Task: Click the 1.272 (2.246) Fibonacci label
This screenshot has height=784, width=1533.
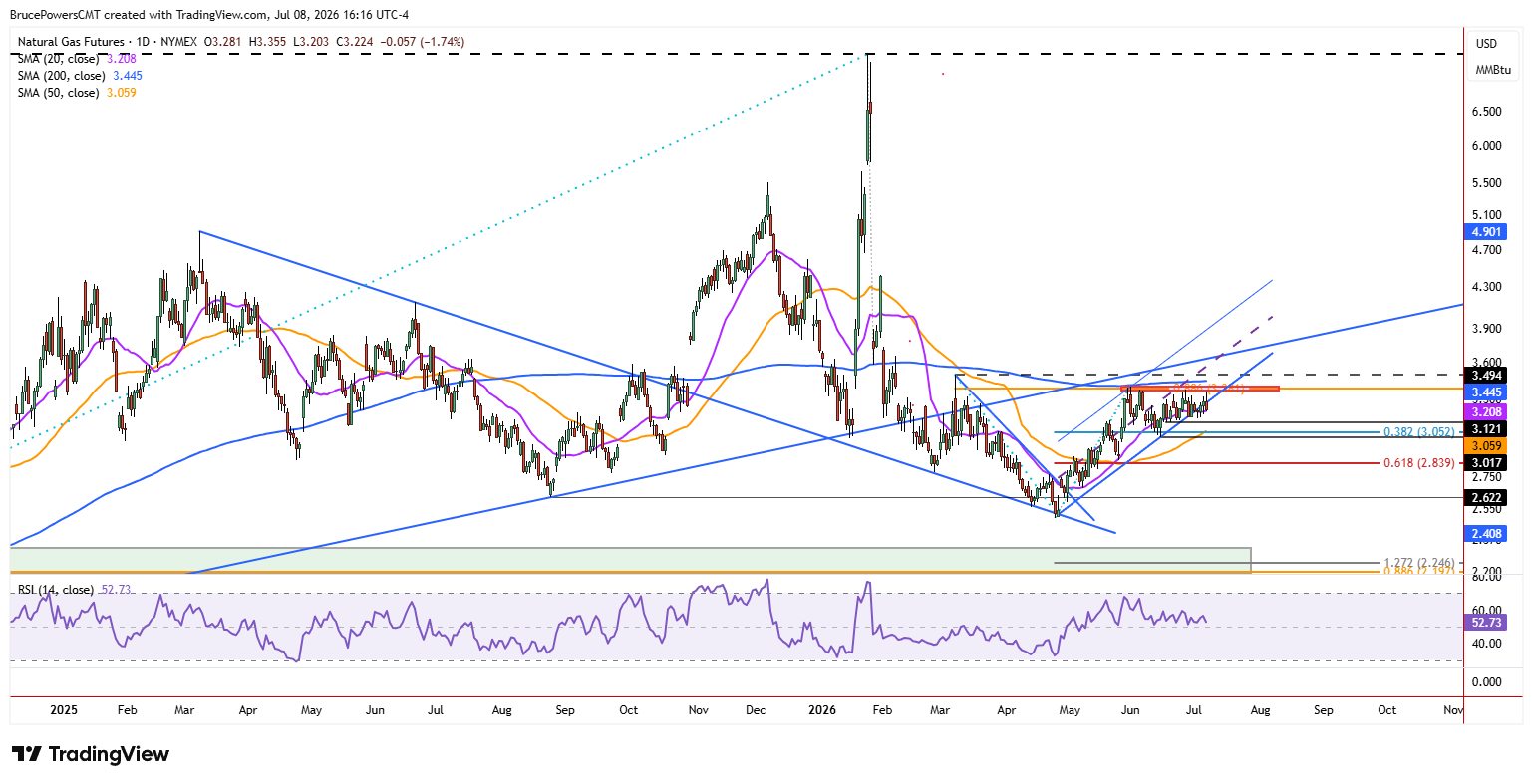Action: tap(1419, 563)
